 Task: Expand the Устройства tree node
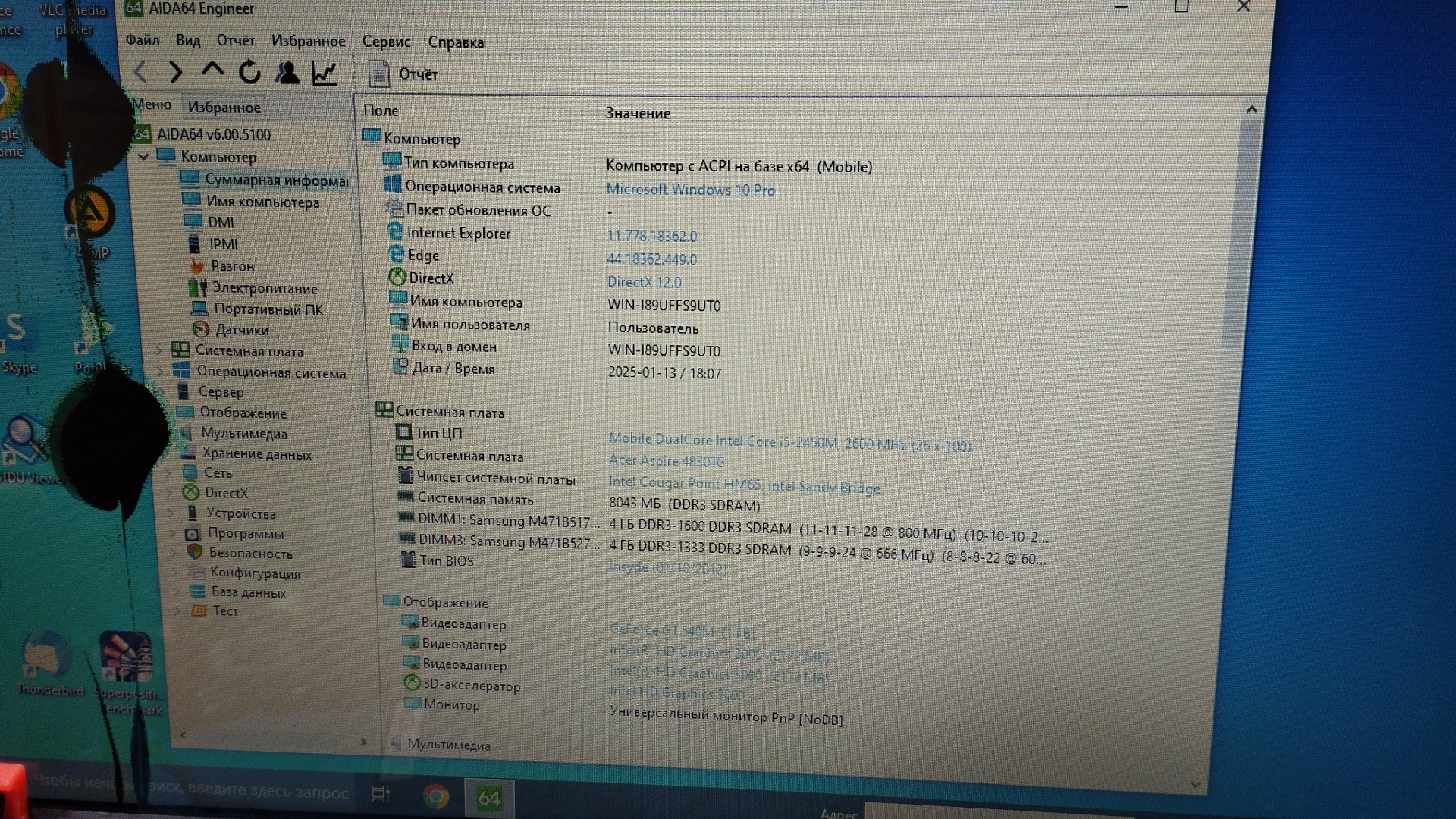(x=171, y=513)
